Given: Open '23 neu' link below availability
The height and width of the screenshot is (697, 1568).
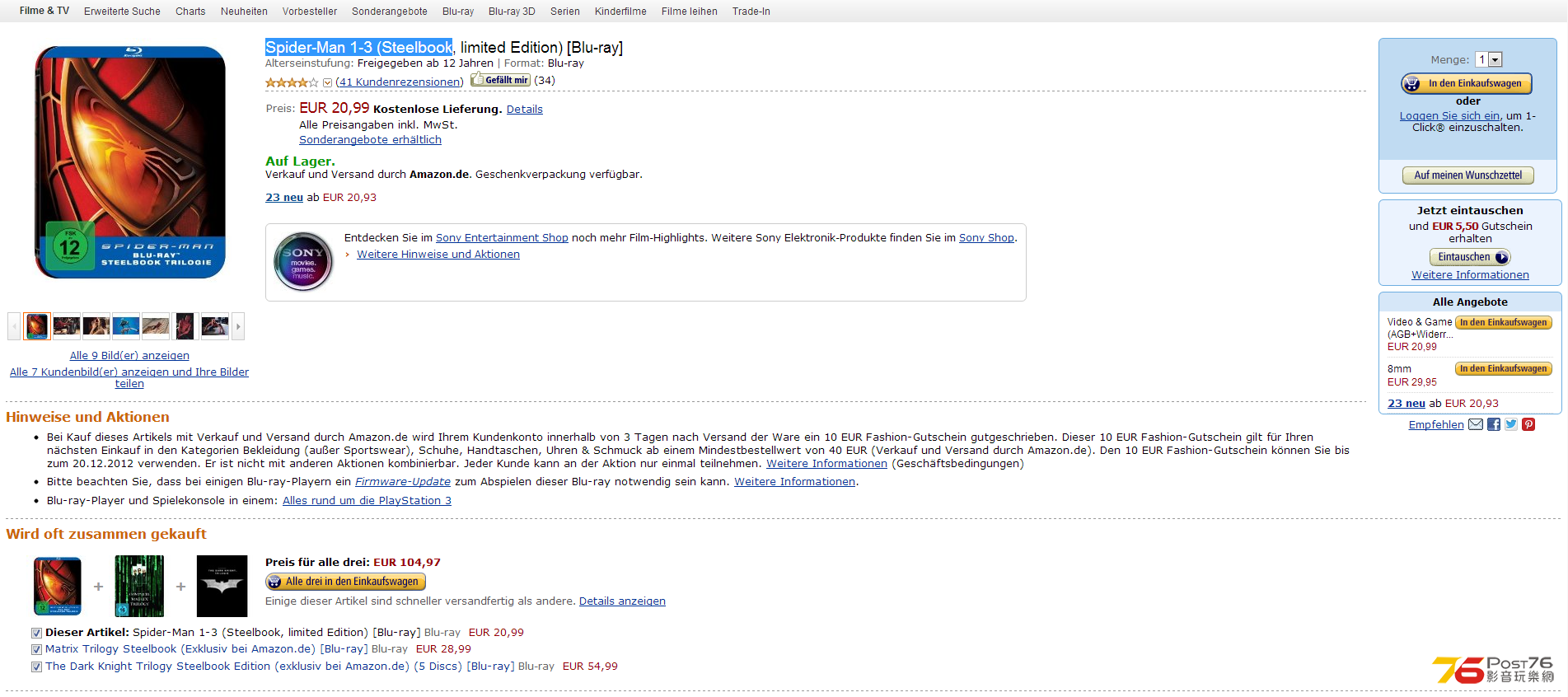Looking at the screenshot, I should click(x=284, y=198).
